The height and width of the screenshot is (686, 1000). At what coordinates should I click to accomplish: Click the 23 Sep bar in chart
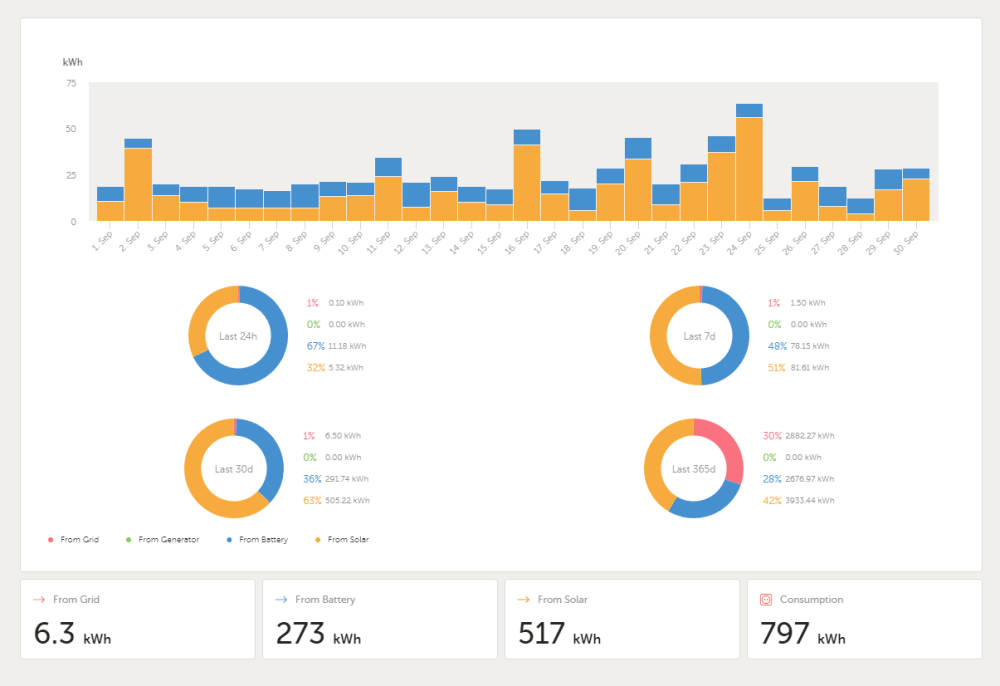click(x=721, y=179)
